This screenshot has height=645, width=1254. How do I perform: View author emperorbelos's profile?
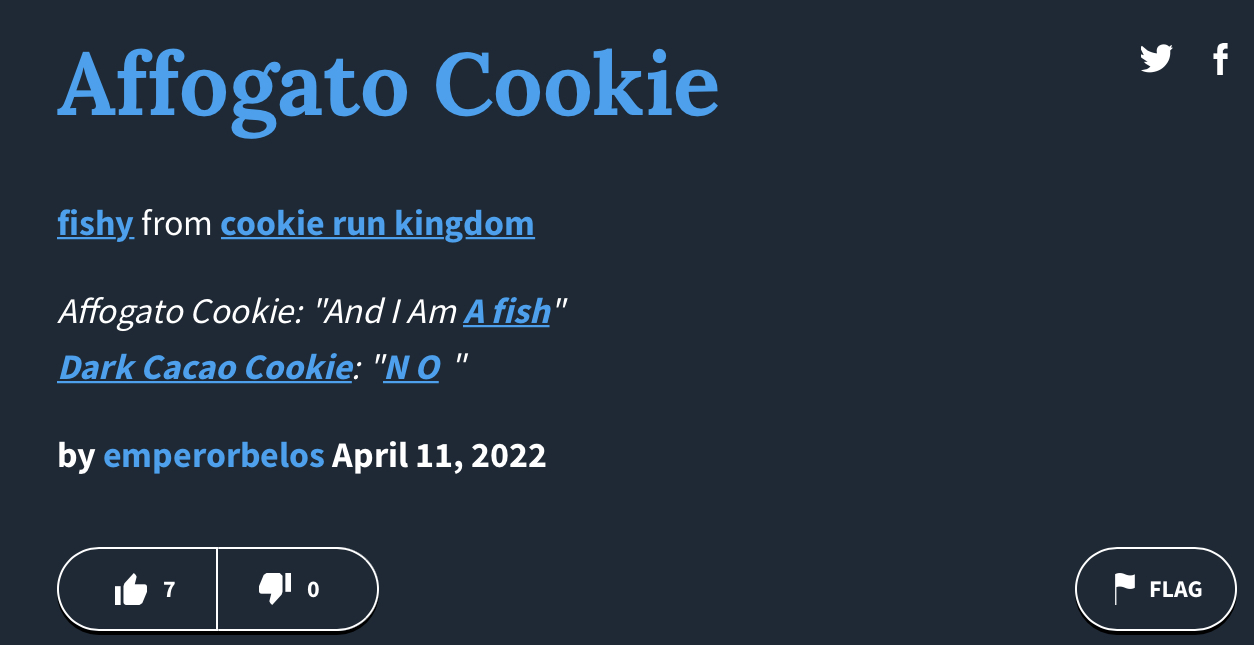[214, 456]
